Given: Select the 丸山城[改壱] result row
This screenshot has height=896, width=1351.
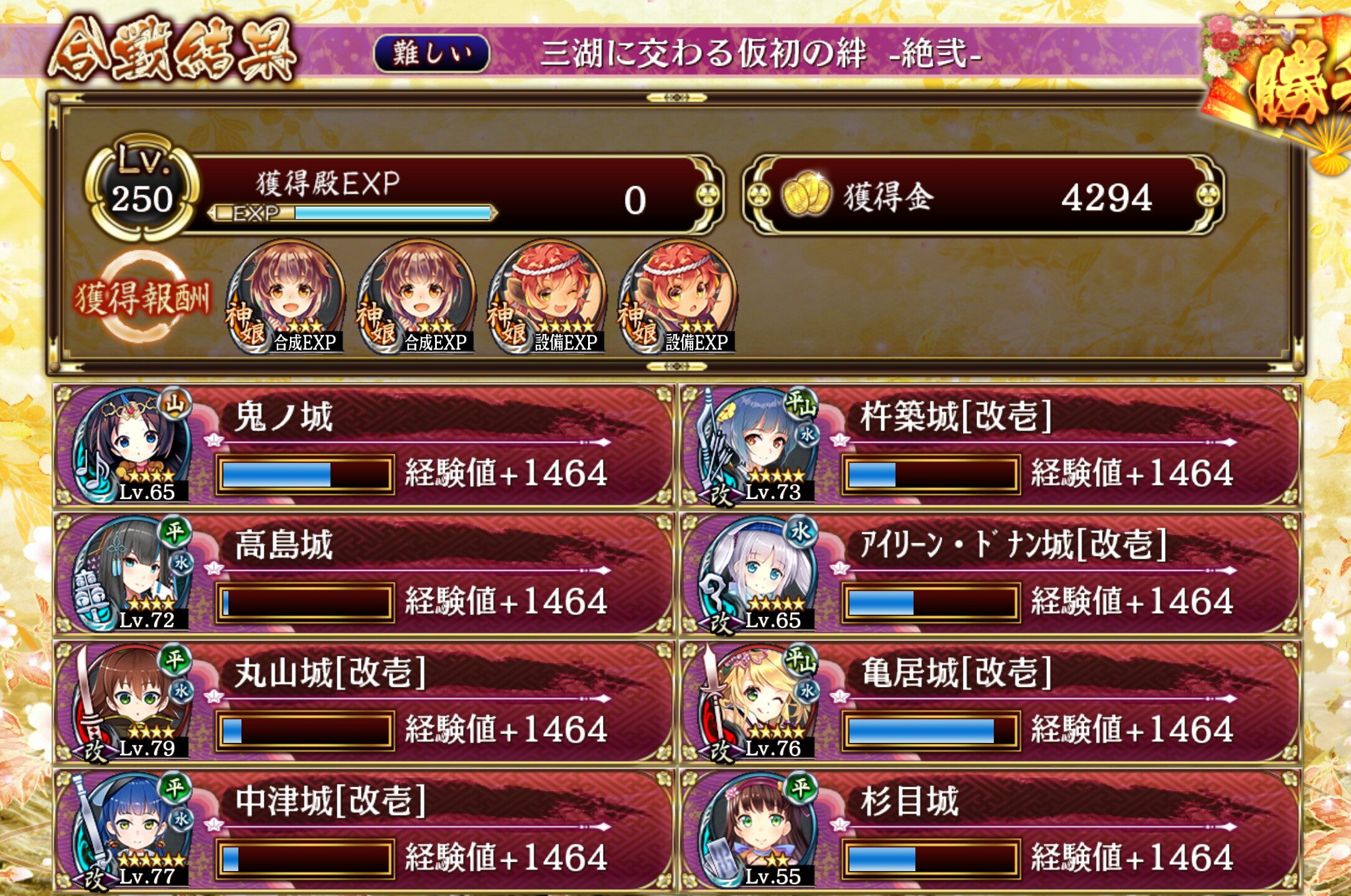Looking at the screenshot, I should 364,702.
